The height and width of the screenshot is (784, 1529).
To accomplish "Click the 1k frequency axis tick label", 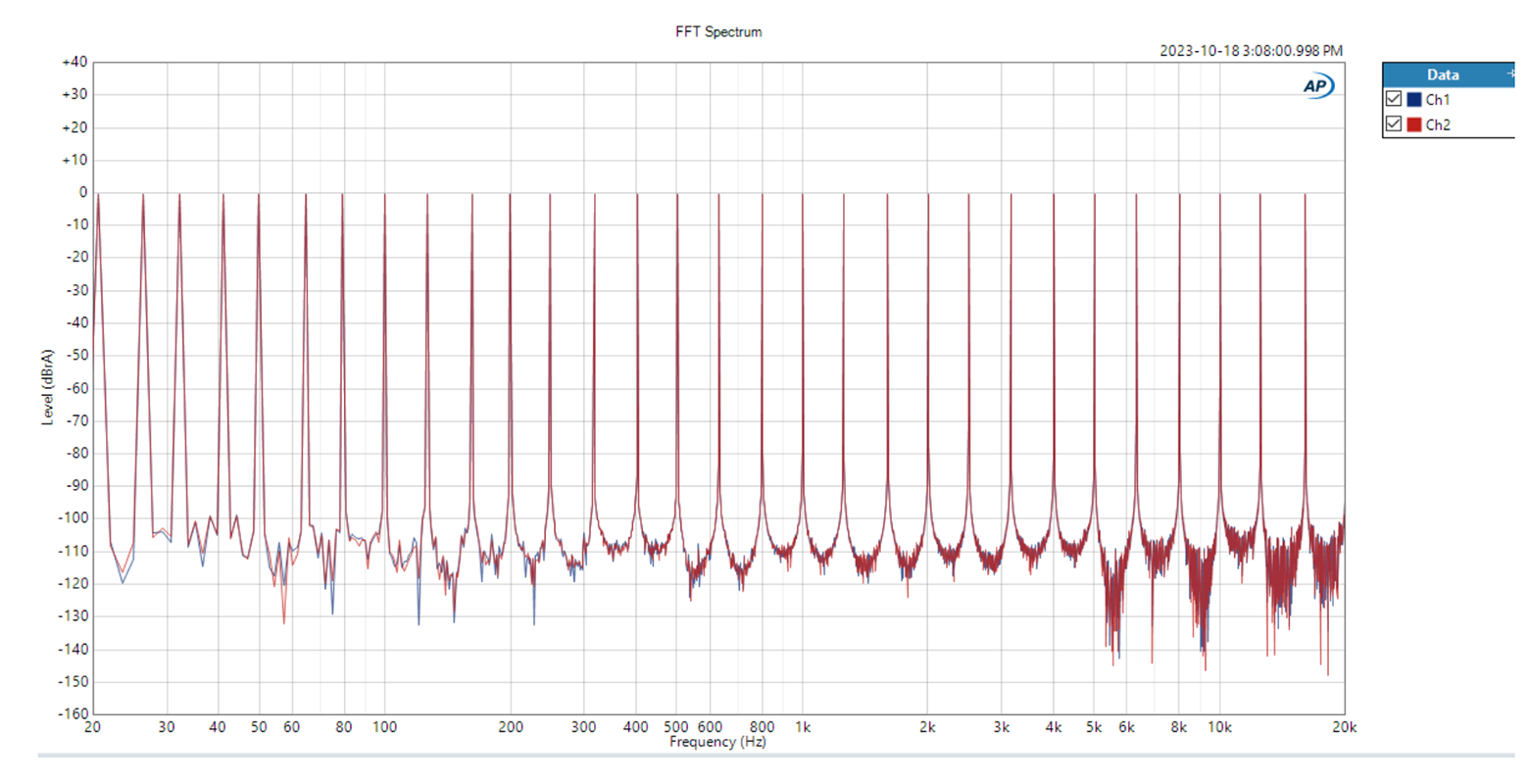I will [x=803, y=727].
